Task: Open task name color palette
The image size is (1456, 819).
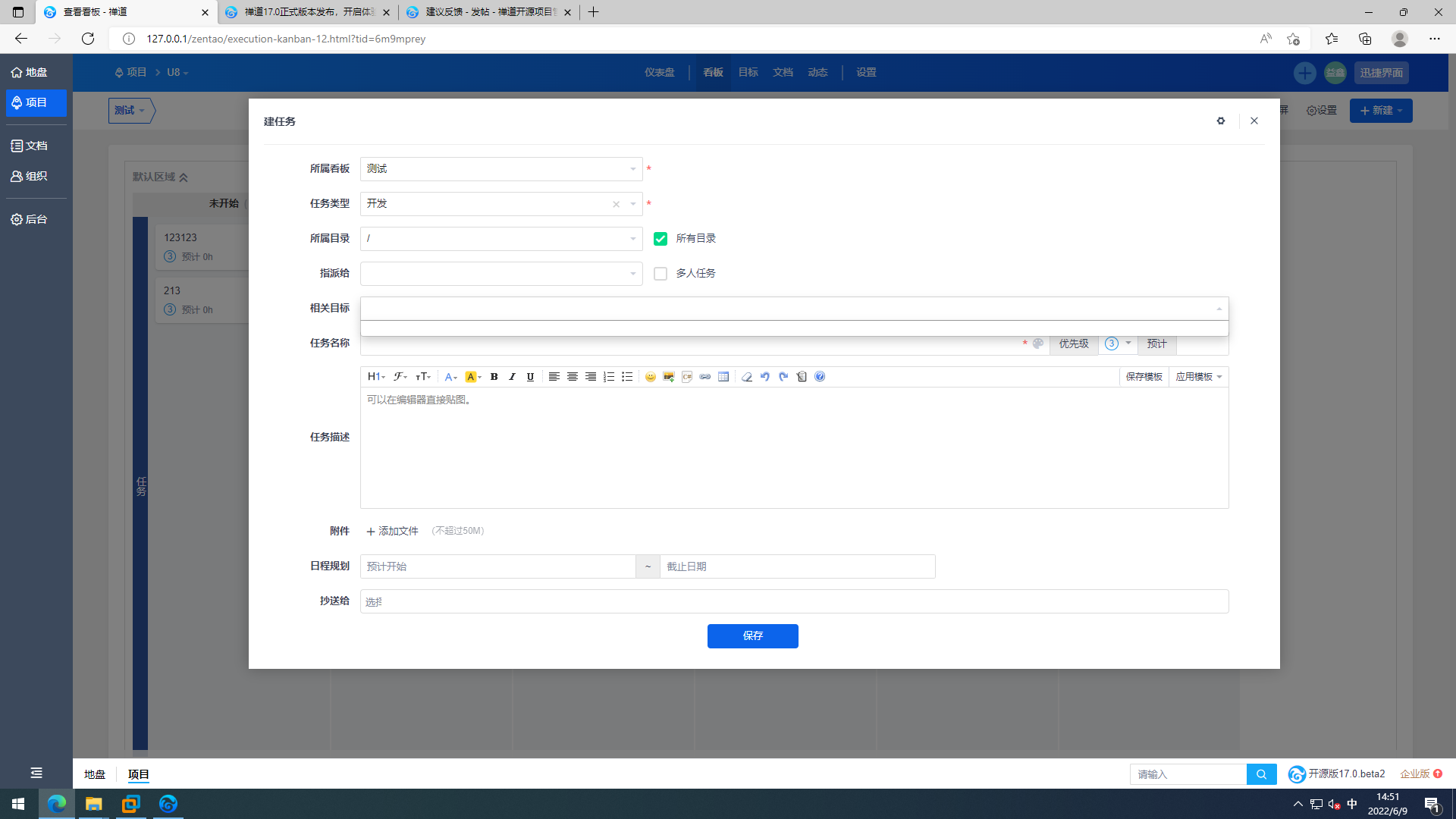Action: [1038, 344]
